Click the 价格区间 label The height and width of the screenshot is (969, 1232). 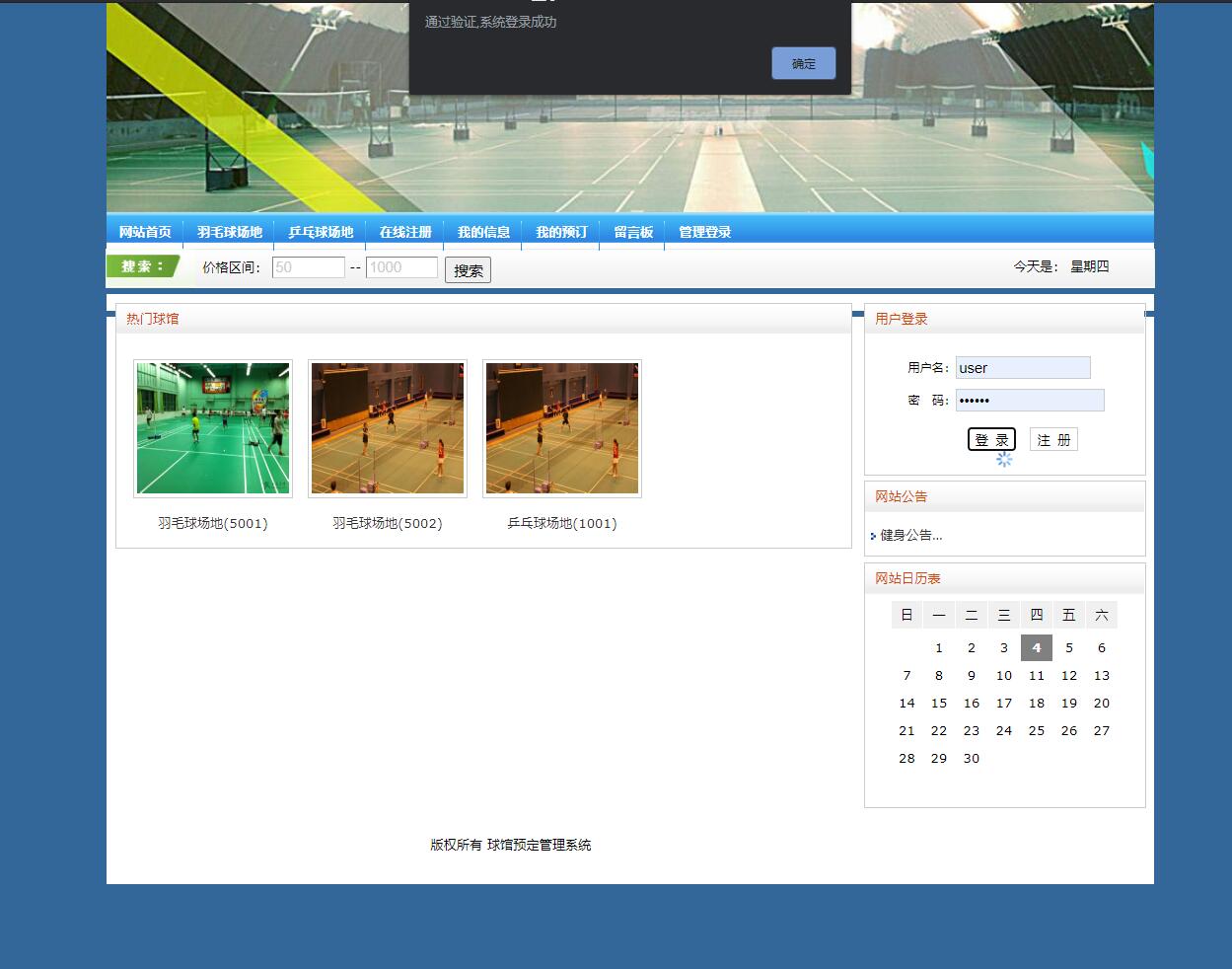coord(232,267)
